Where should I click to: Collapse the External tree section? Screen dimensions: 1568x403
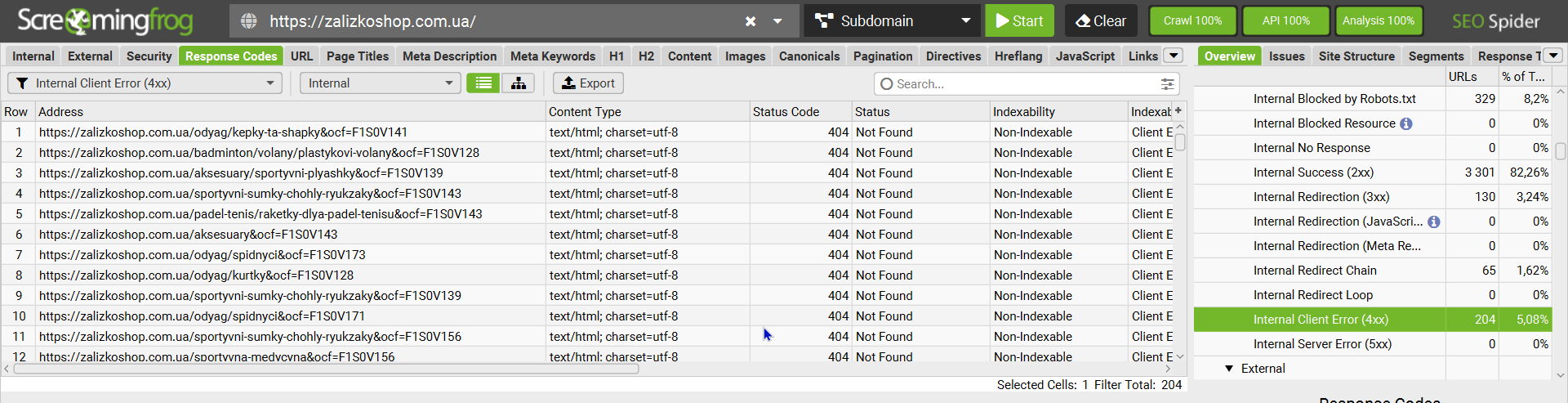(x=1229, y=369)
